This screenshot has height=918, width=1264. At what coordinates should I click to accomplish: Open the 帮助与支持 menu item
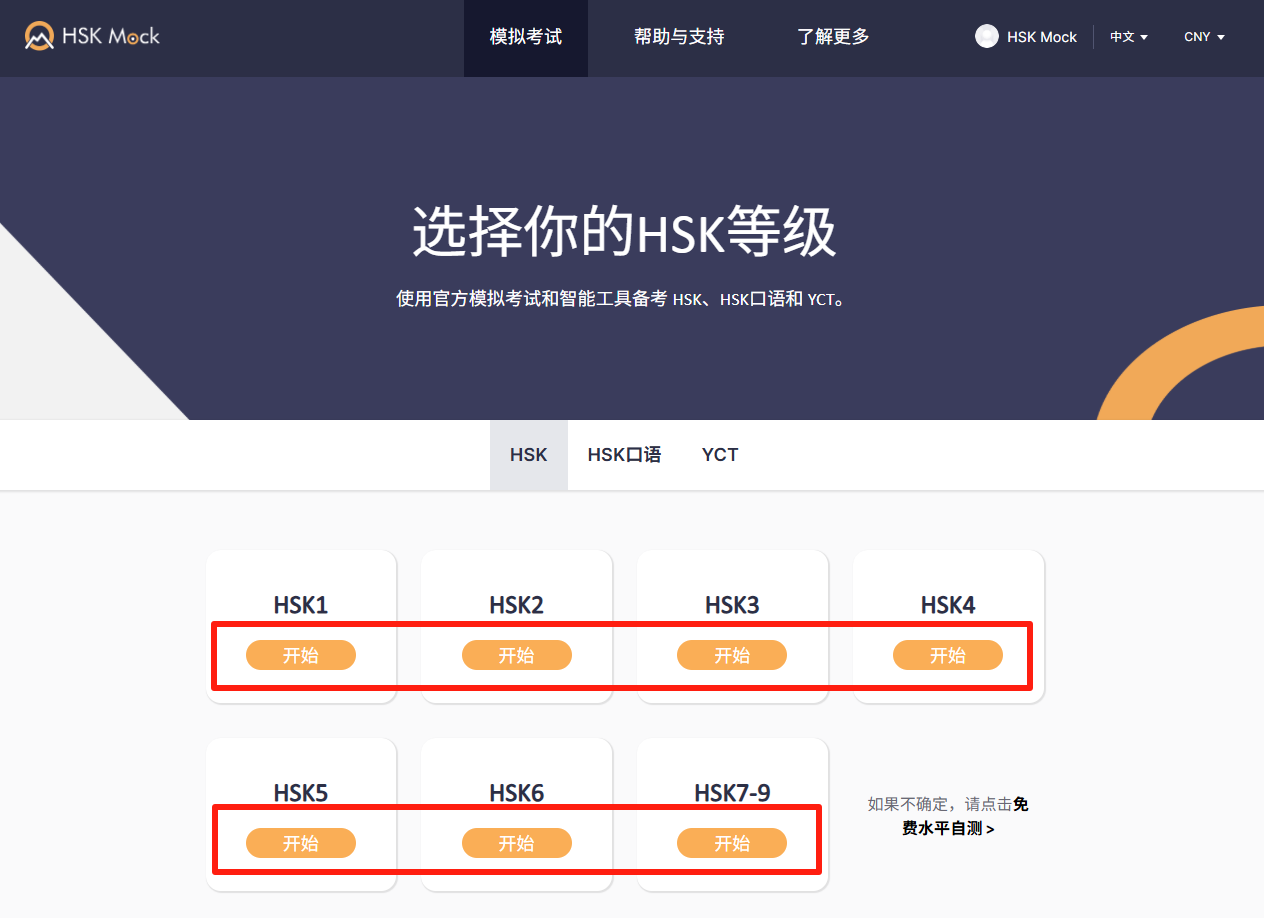[x=679, y=37]
